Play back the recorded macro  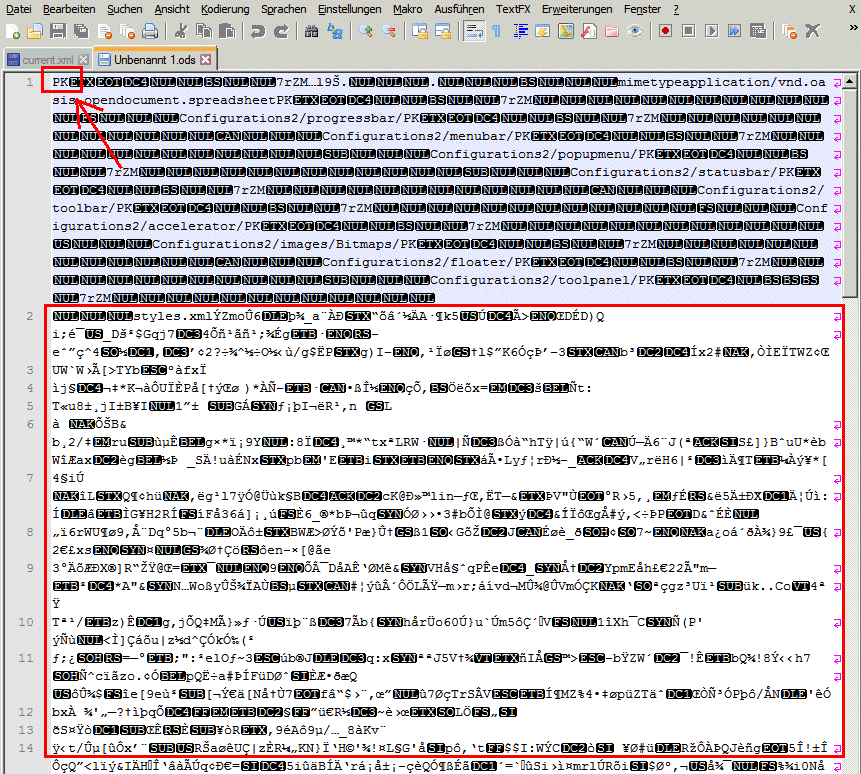(x=711, y=31)
